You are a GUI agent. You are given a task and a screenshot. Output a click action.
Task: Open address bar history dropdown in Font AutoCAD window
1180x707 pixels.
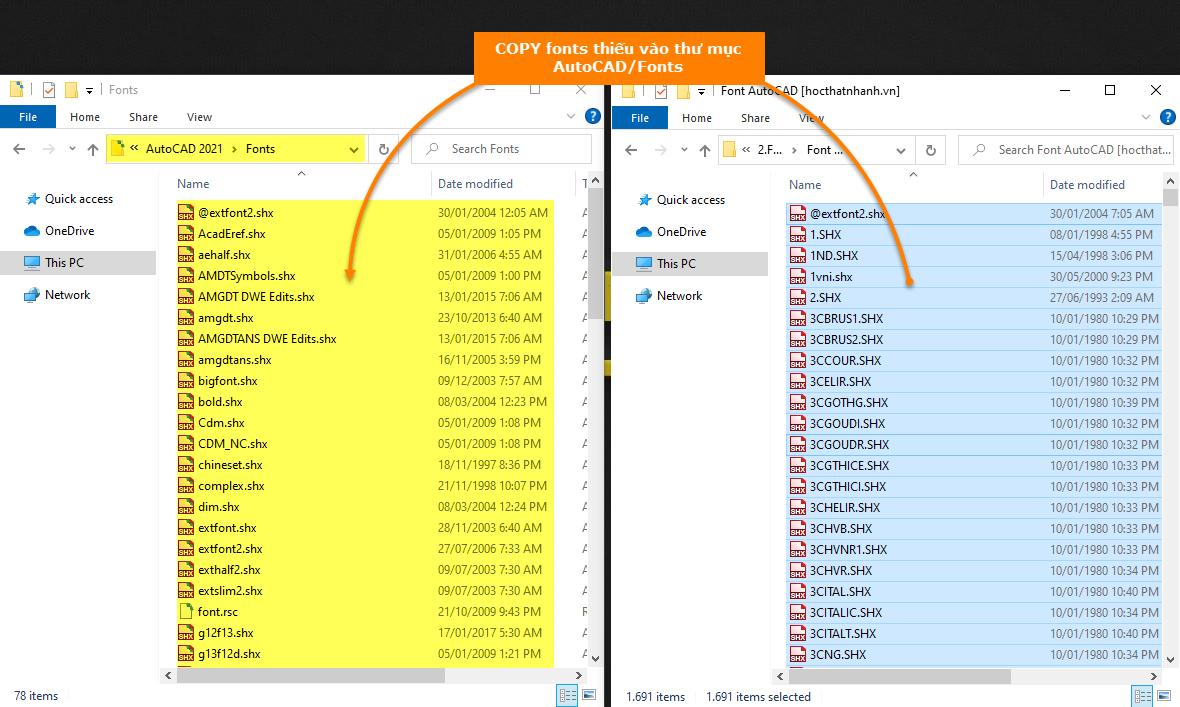tap(901, 150)
